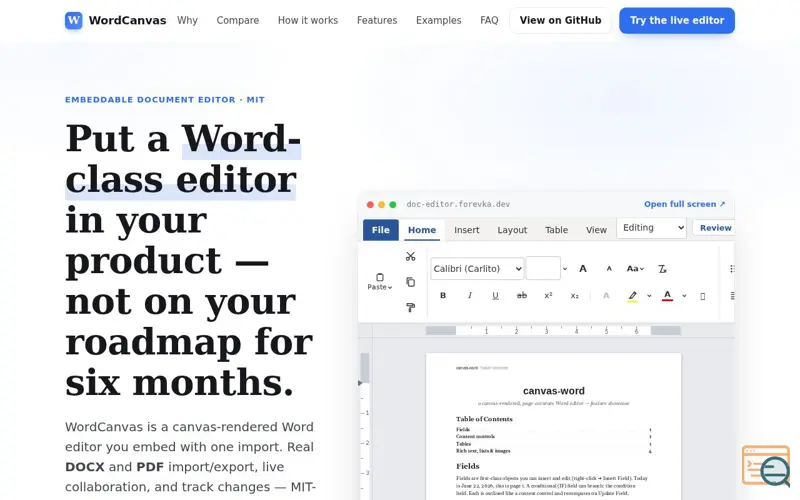Go to the Features nav link
Screen dimensions: 800x500
tap(377, 20)
